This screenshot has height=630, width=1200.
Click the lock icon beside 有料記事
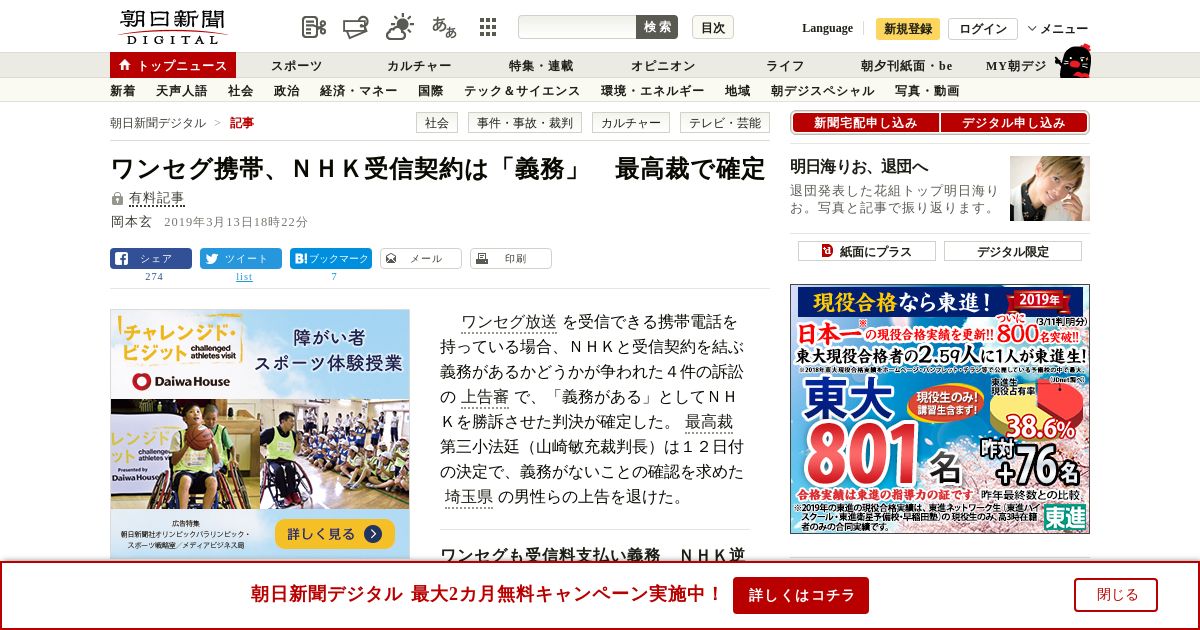[117, 199]
